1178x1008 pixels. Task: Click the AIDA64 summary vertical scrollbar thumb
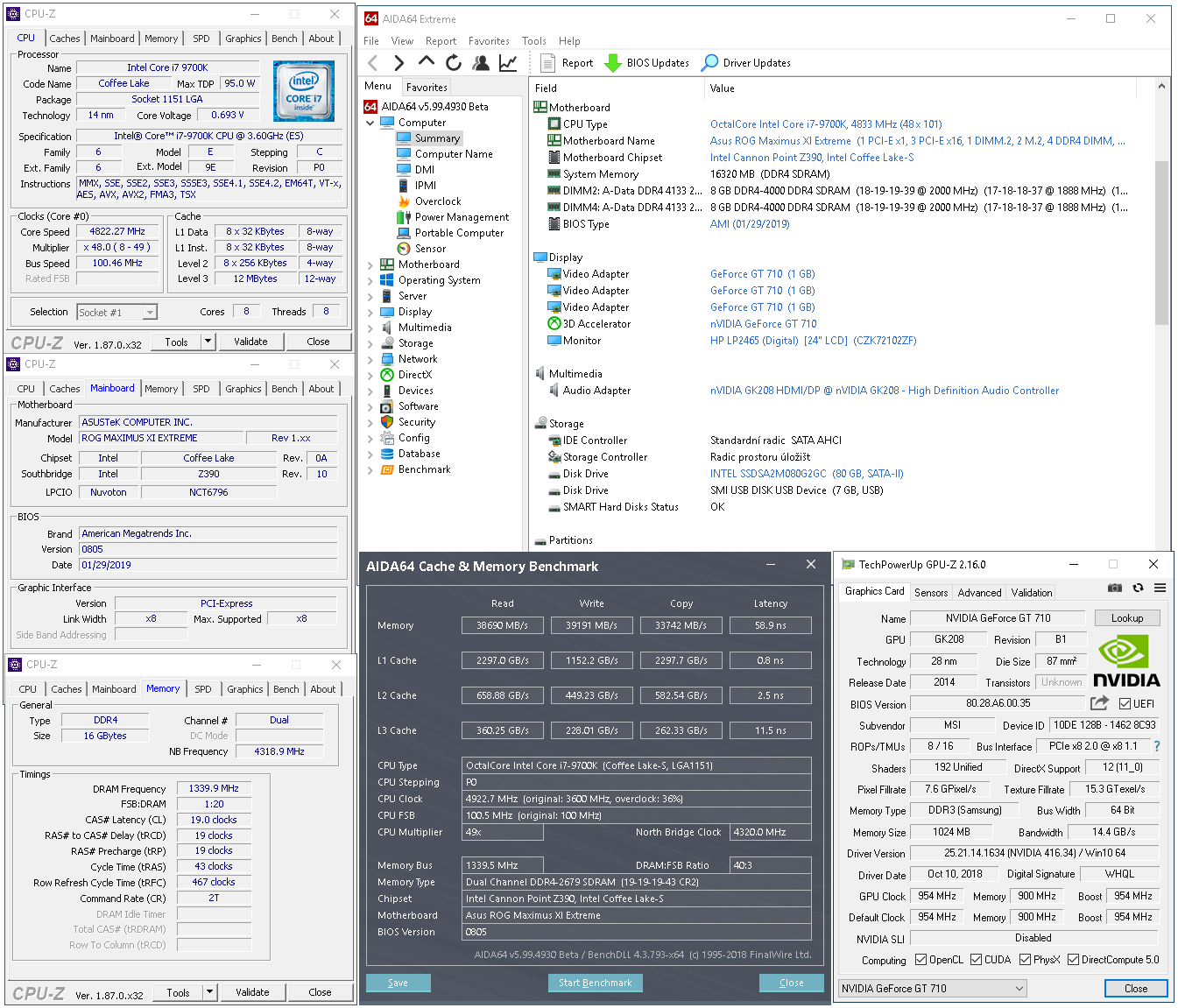tap(1162, 243)
